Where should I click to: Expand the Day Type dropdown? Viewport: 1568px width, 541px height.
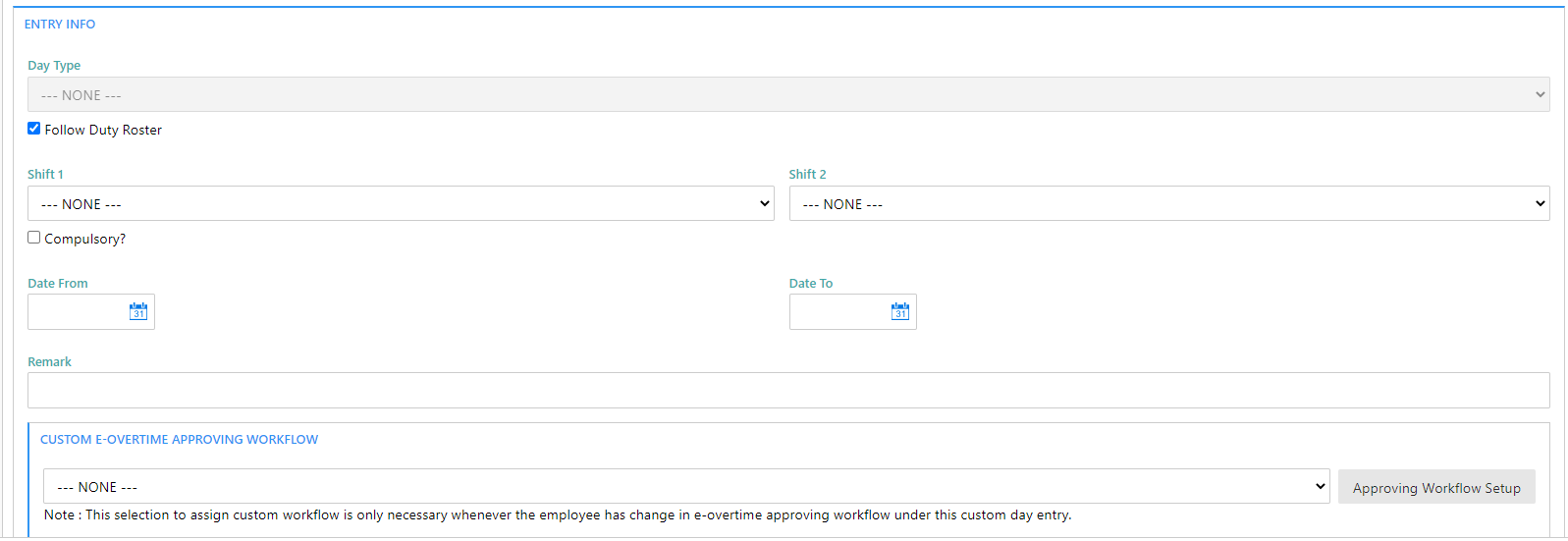[788, 94]
